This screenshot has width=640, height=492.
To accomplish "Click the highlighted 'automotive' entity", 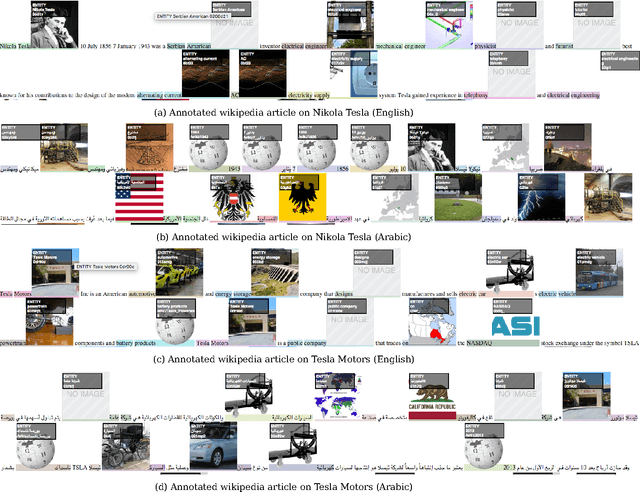I will pyautogui.click(x=142, y=294).
